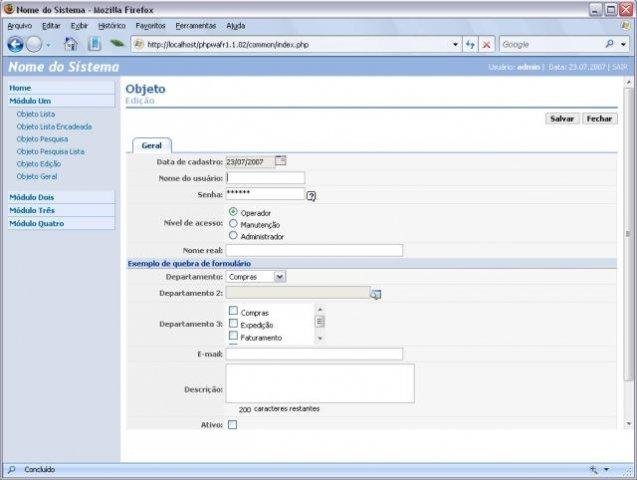Click the page icon in the address bar
Viewport: 637px width, 480px height.
139,44
